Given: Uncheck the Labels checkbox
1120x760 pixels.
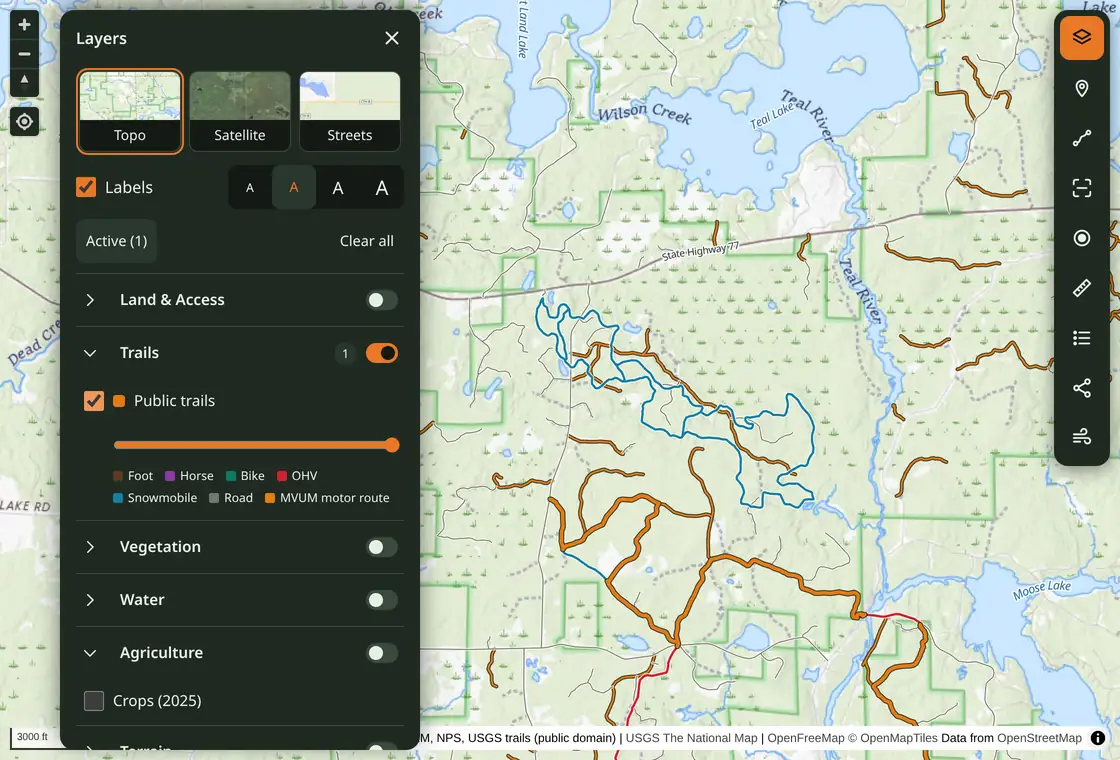Looking at the screenshot, I should 86,187.
